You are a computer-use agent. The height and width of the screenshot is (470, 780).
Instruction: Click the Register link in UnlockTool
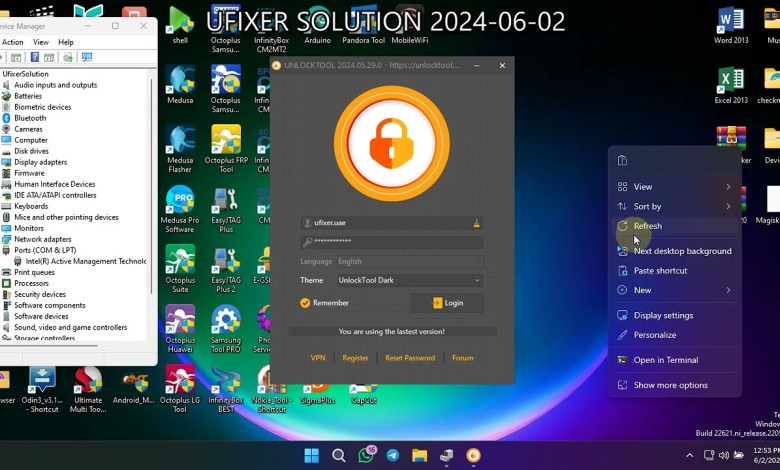[x=355, y=358]
